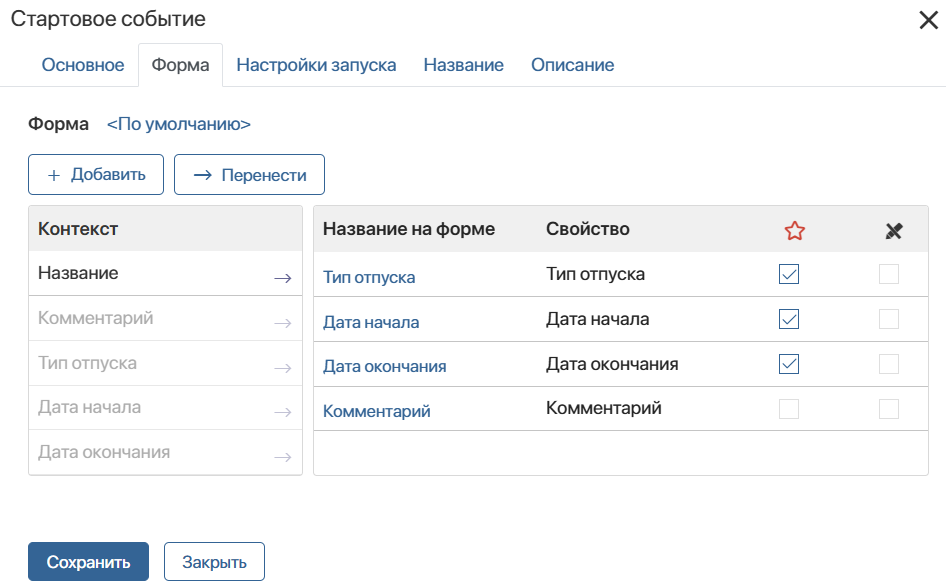
Task: Select the Форма tab
Action: pos(180,65)
